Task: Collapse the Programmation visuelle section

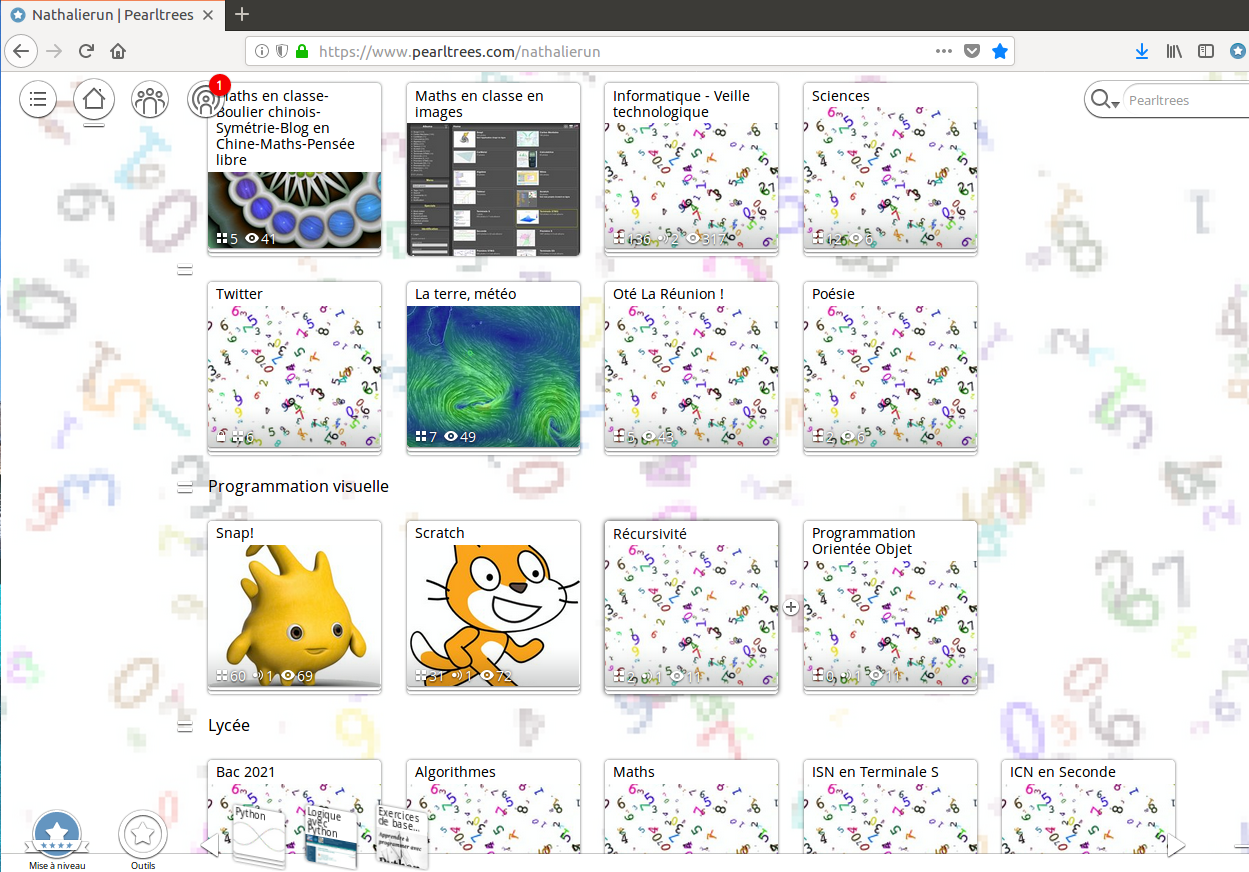Action: pyautogui.click(x=185, y=487)
